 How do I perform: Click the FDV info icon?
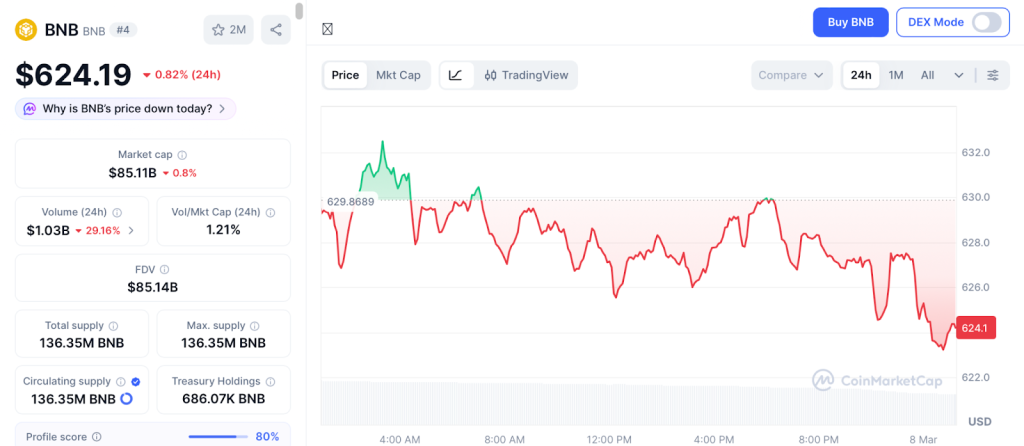pyautogui.click(x=165, y=270)
